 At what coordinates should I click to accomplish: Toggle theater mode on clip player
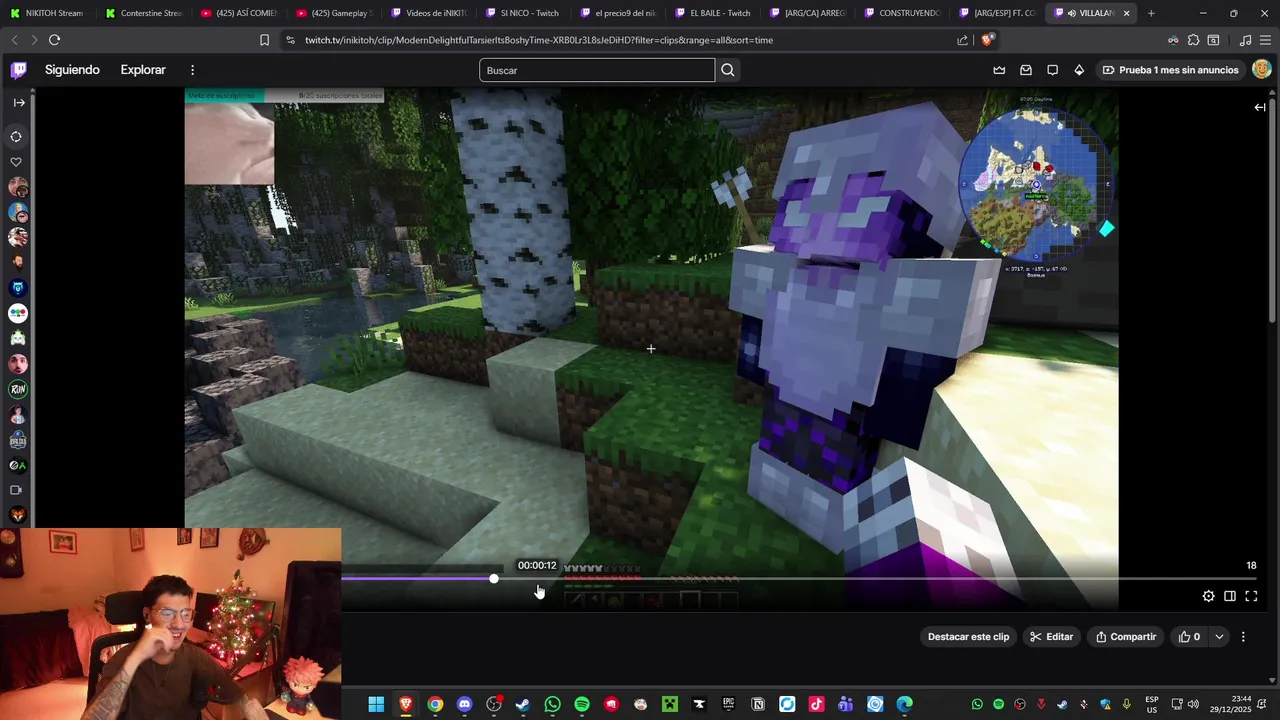1230,596
